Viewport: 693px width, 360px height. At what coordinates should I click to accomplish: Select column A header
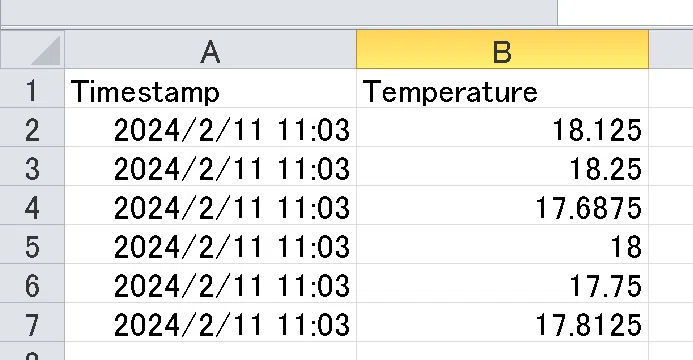tap(210, 49)
